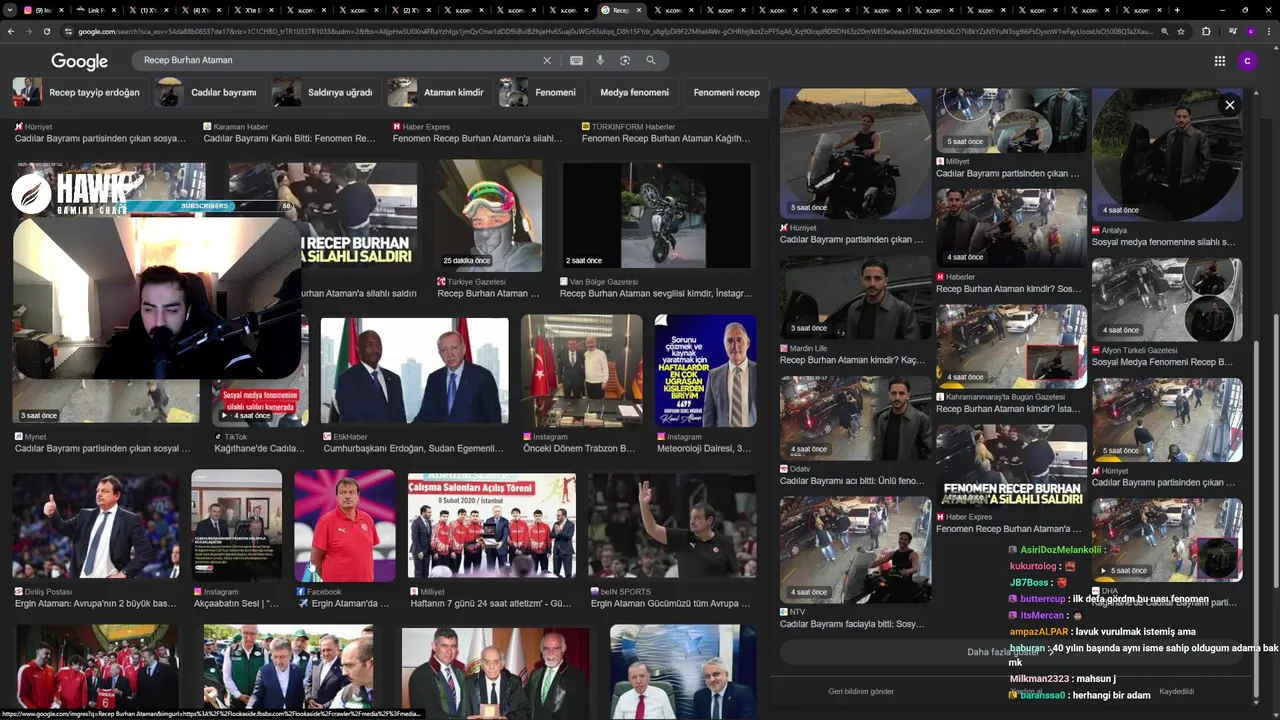Open the Antalya sosyal medya fenomenine image
Viewport: 1280px width, 720px height.
(x=1167, y=154)
